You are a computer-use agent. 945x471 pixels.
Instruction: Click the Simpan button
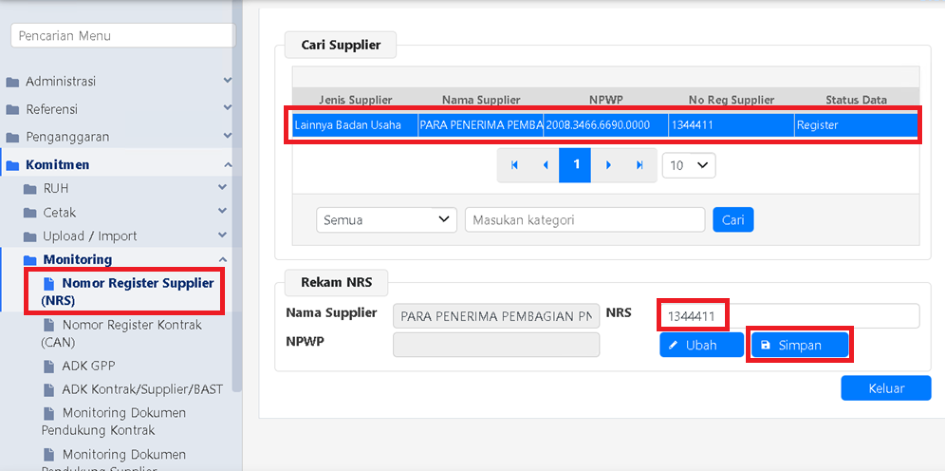click(x=799, y=345)
